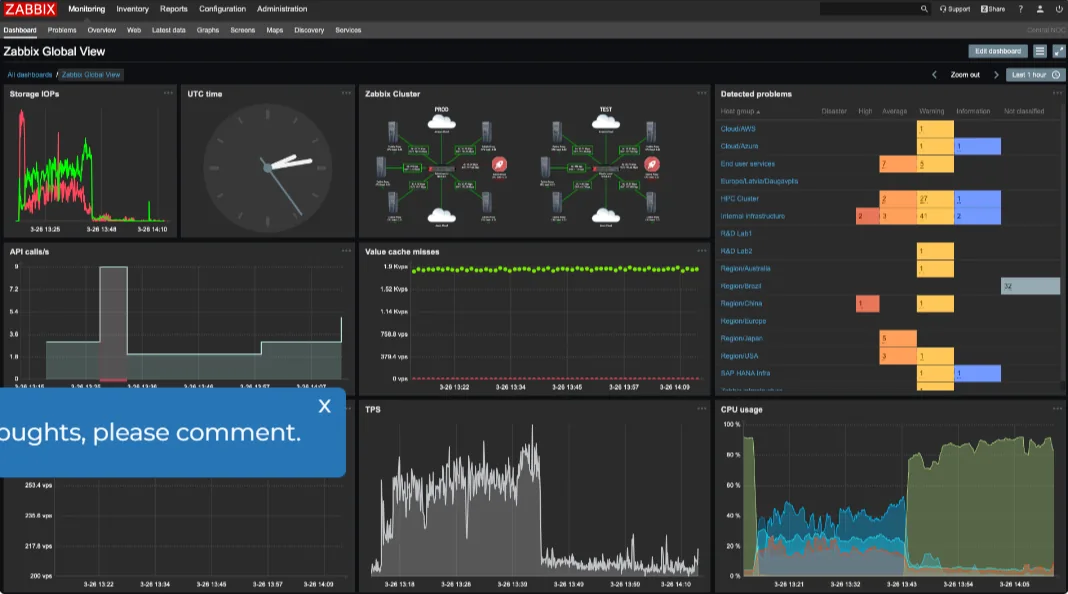Open the Value cache misses widget menu
This screenshot has width=1068, height=594.
[x=702, y=251]
